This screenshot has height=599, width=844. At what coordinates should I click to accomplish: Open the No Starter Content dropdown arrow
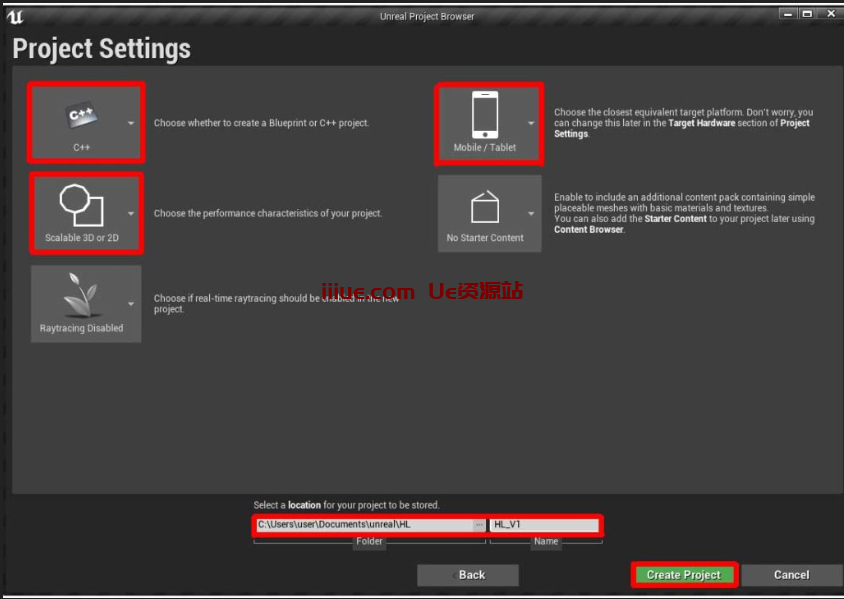coord(531,214)
